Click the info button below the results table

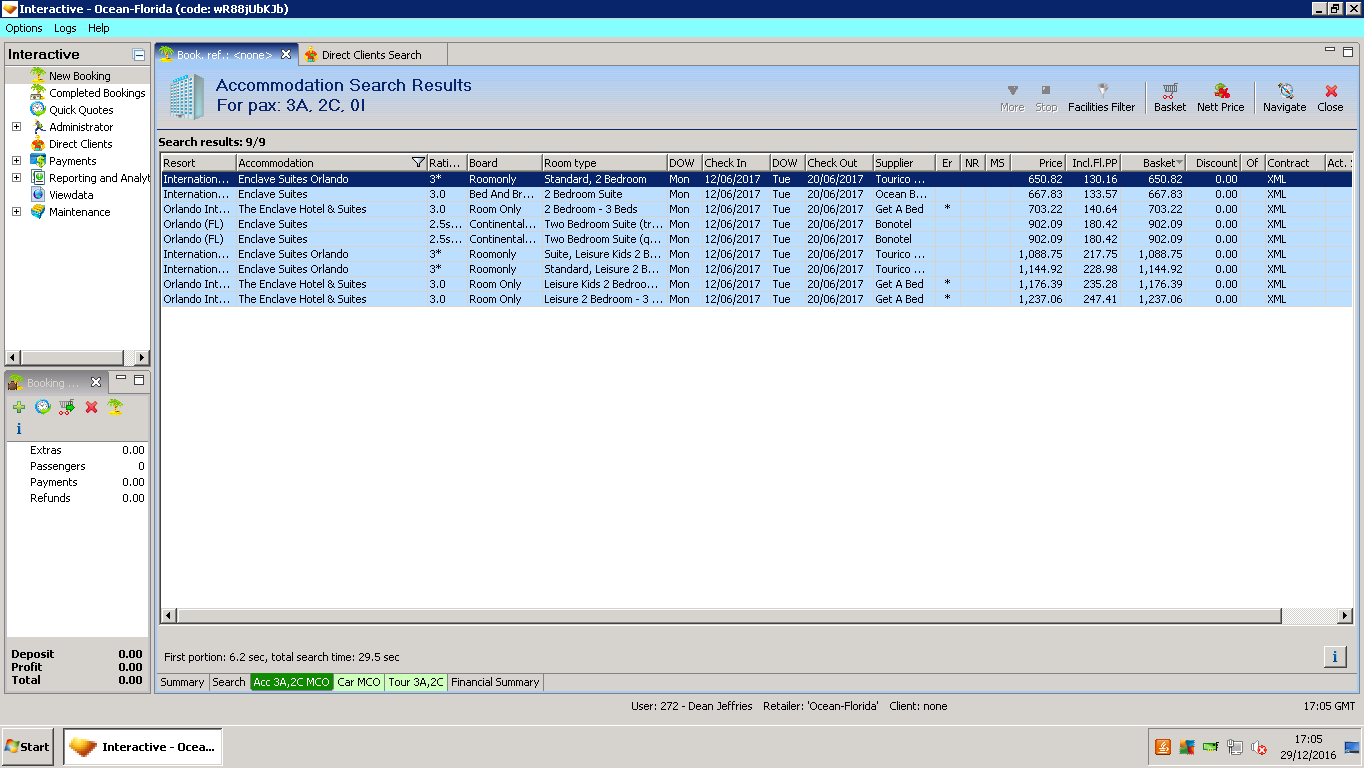click(x=1335, y=656)
